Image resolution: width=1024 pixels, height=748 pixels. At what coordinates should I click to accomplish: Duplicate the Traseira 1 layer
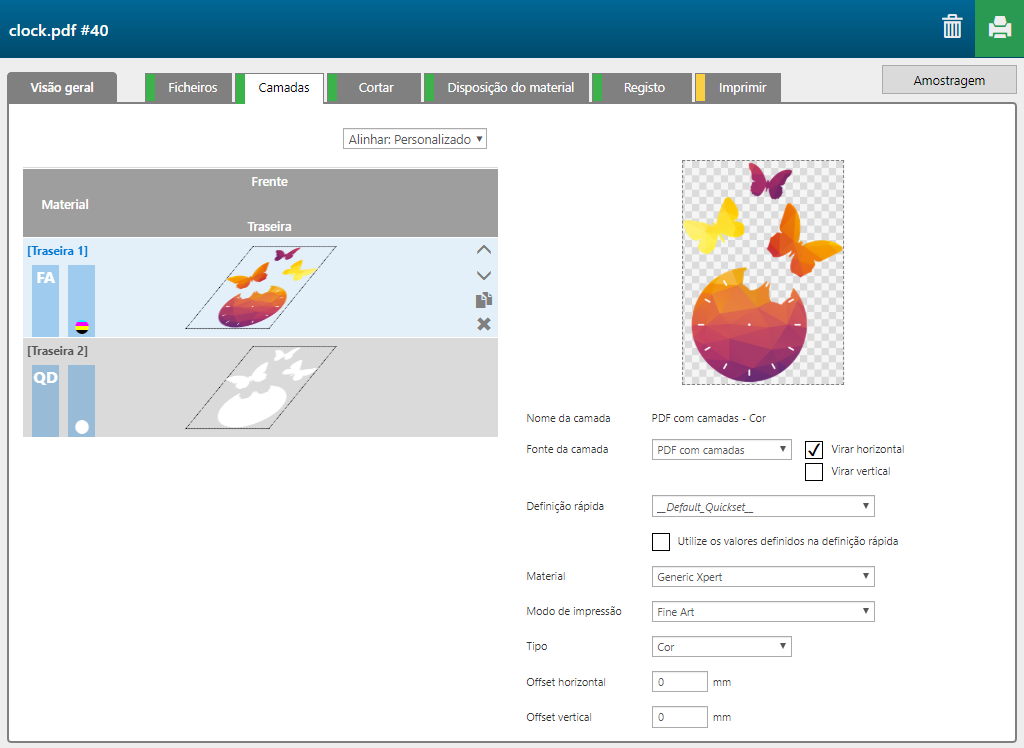coord(484,300)
